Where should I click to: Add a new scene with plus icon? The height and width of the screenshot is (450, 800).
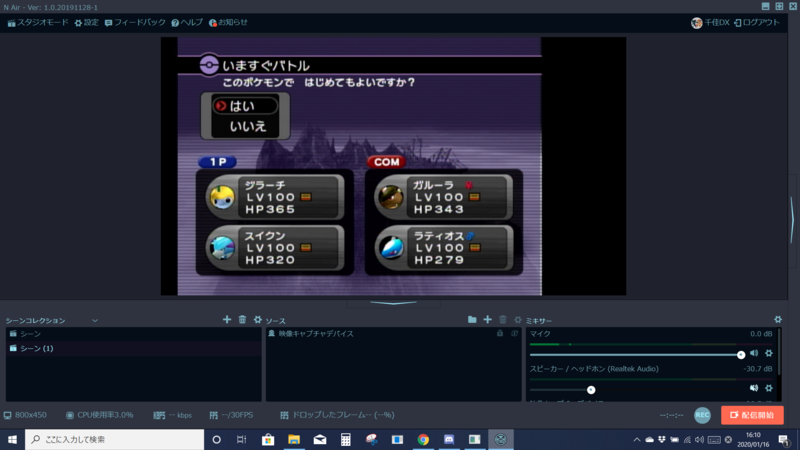pos(227,319)
